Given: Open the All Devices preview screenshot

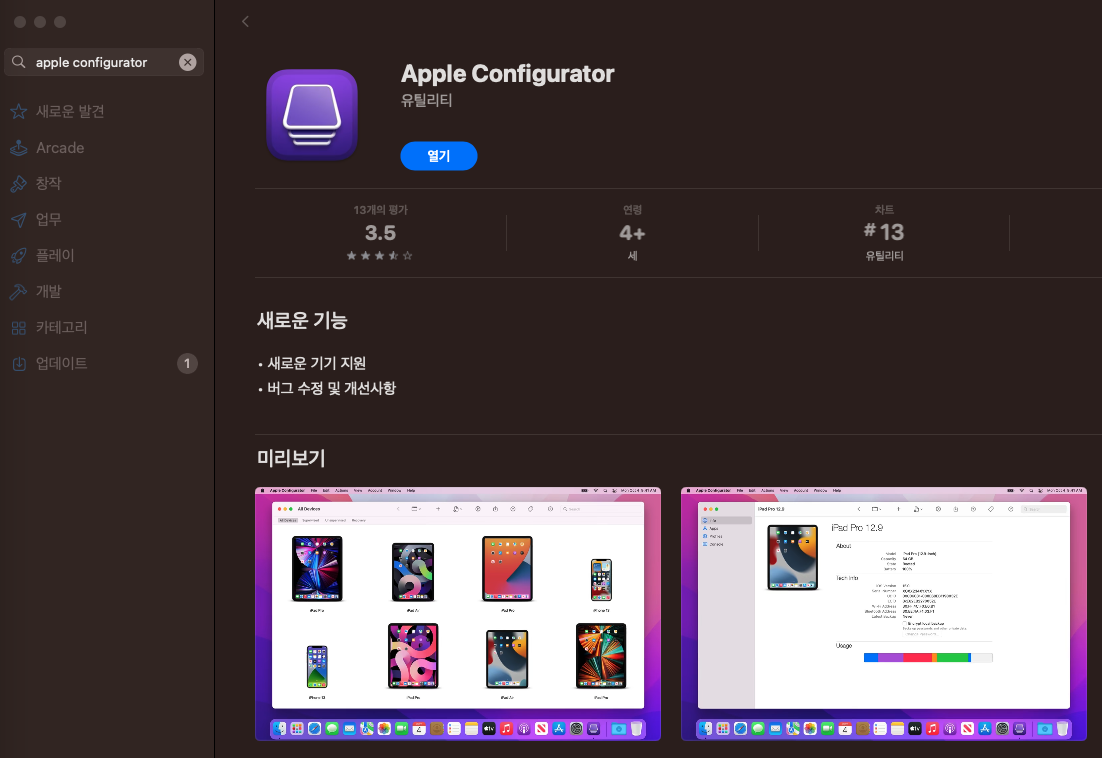Looking at the screenshot, I should pyautogui.click(x=458, y=613).
